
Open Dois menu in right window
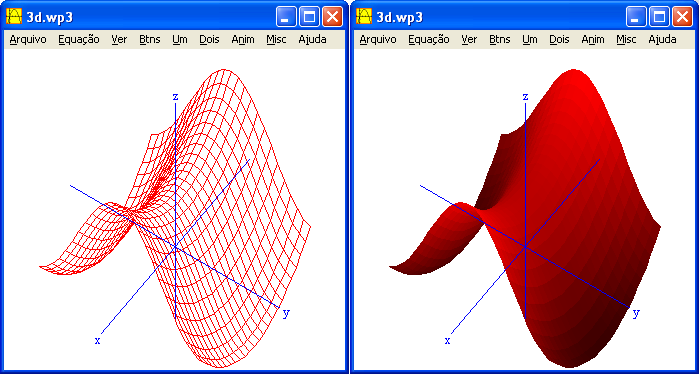559,40
